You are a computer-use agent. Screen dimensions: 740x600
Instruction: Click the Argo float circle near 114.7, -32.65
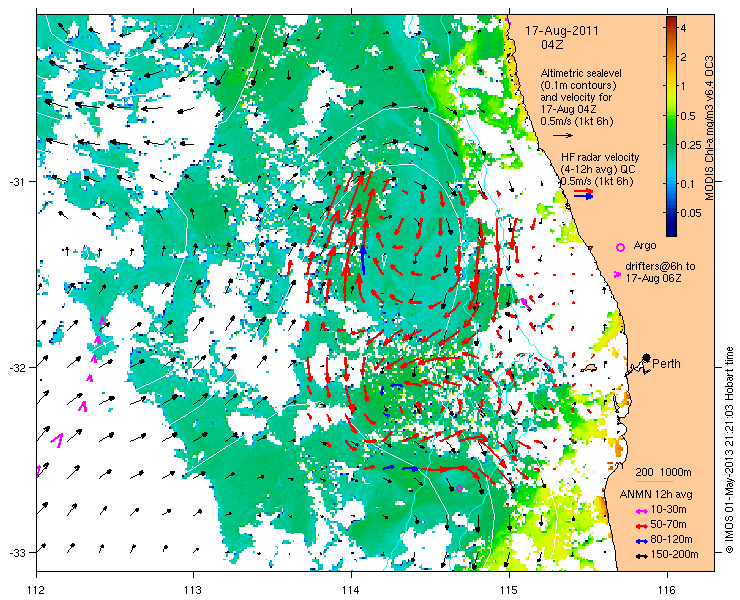(459, 489)
